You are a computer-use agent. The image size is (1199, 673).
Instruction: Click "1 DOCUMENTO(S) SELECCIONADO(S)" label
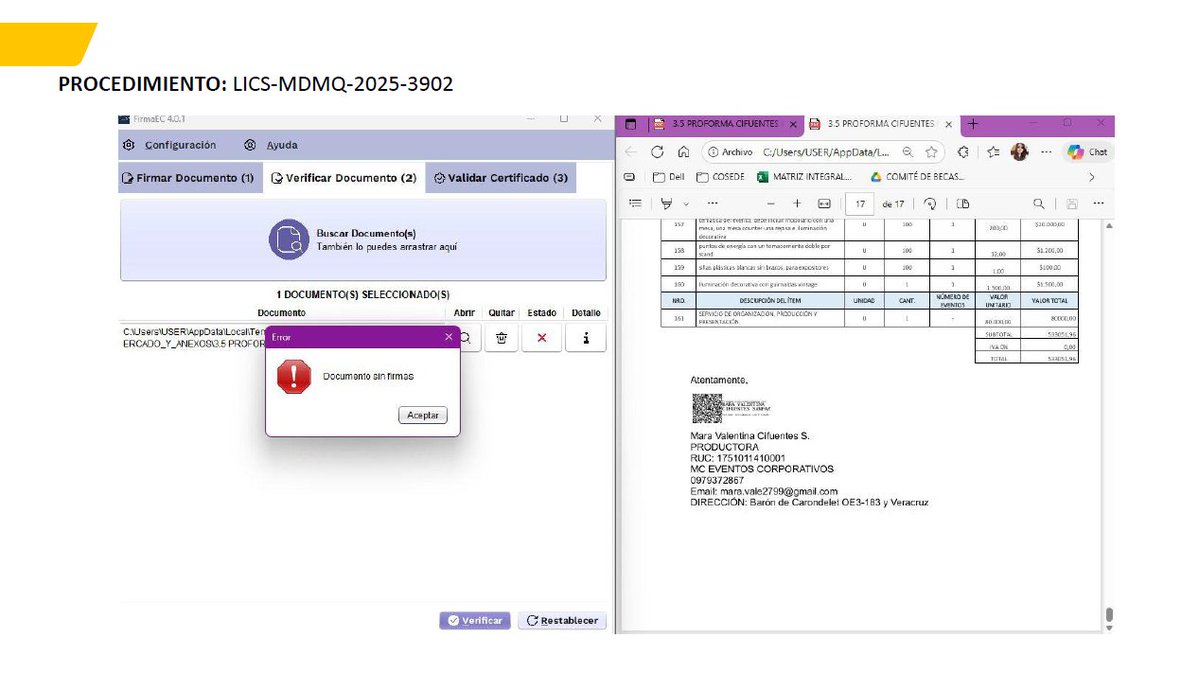(363, 294)
